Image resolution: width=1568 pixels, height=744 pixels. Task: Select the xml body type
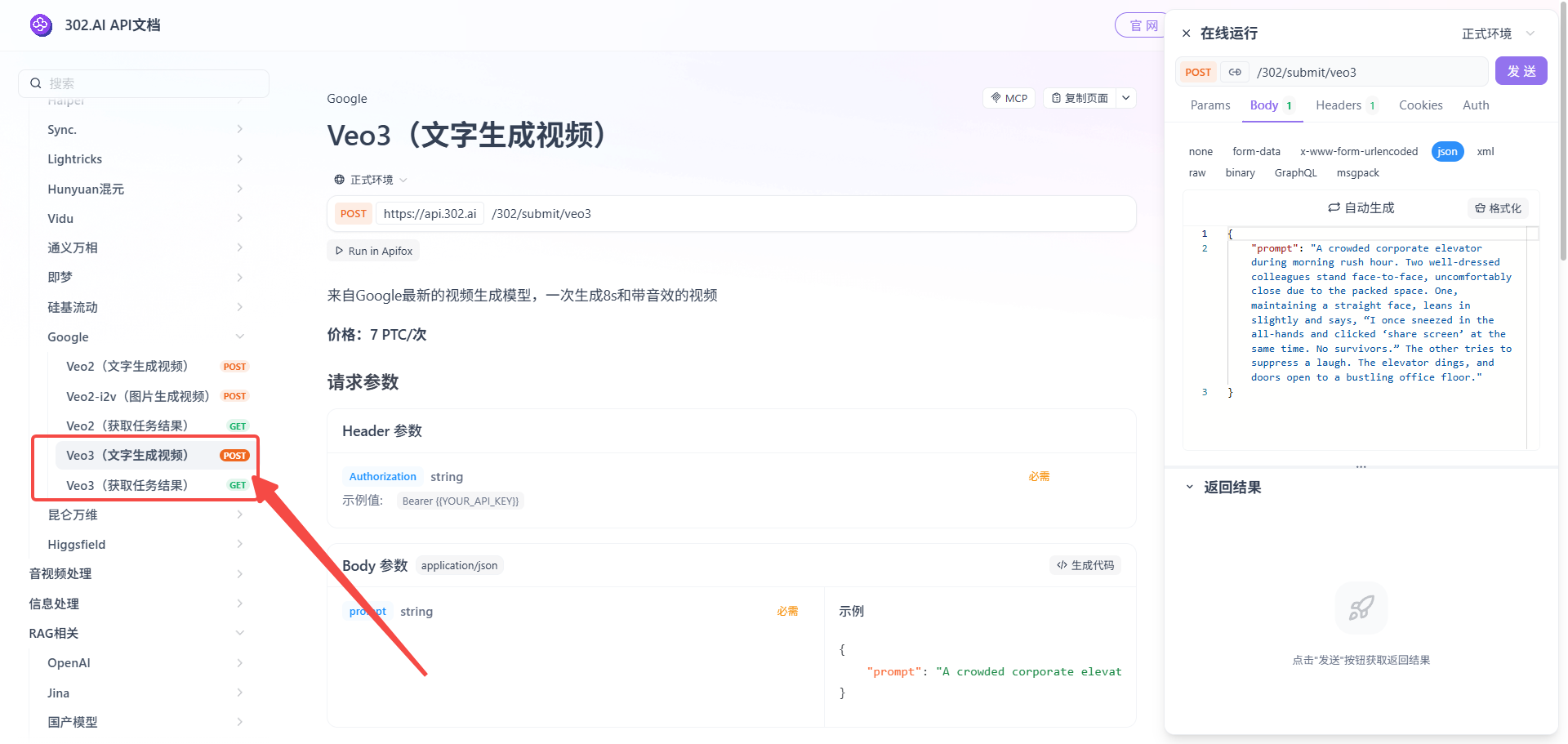[1486, 152]
